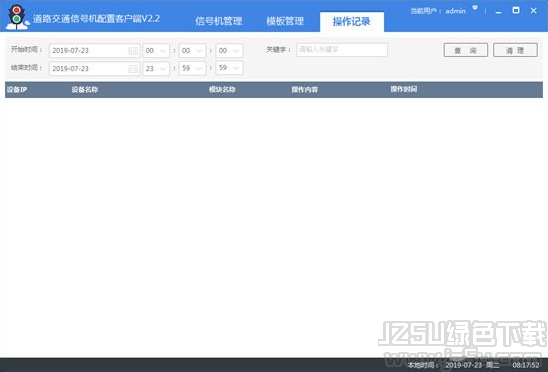Close the application window
548x372 pixels.
[534, 10]
